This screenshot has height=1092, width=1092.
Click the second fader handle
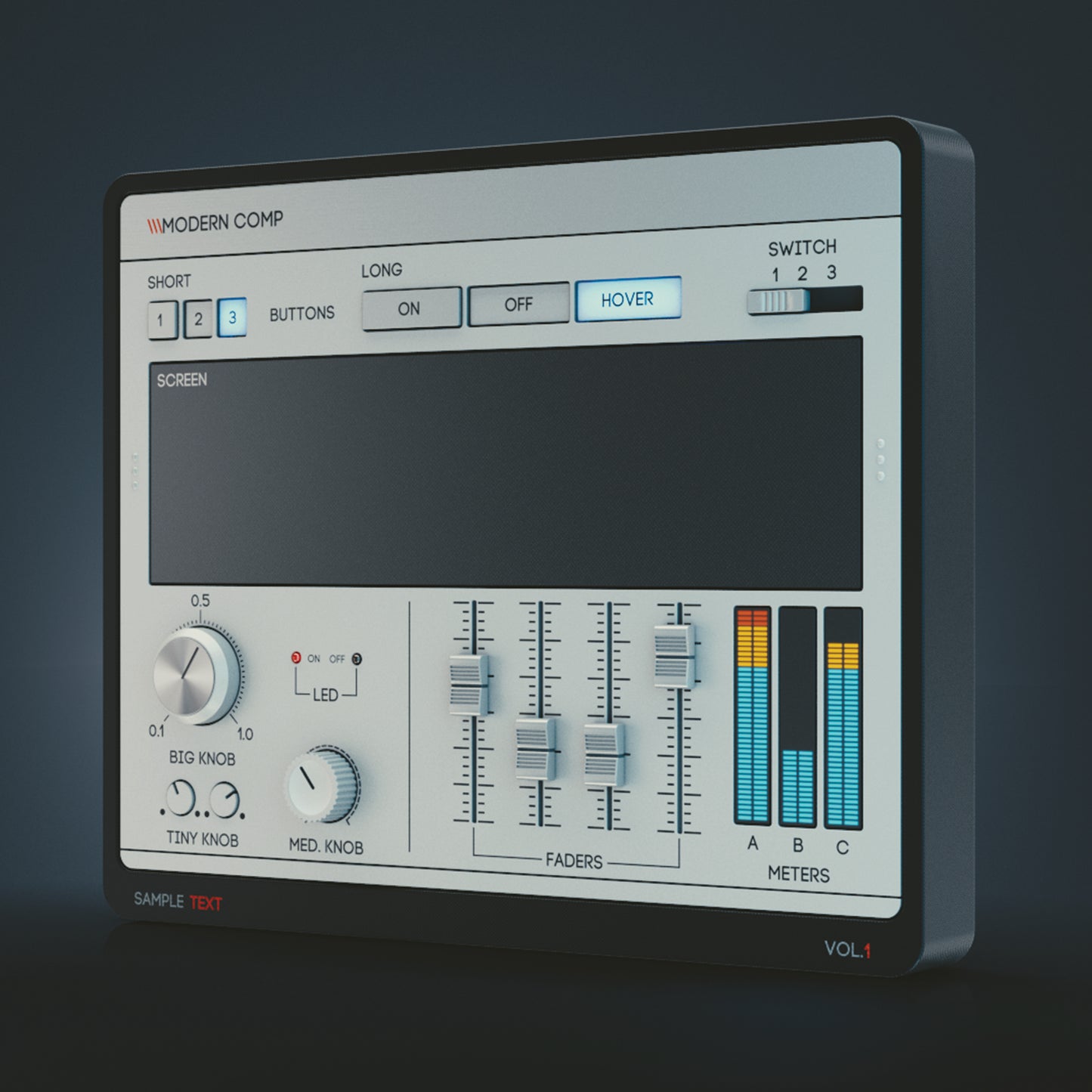click(536, 749)
